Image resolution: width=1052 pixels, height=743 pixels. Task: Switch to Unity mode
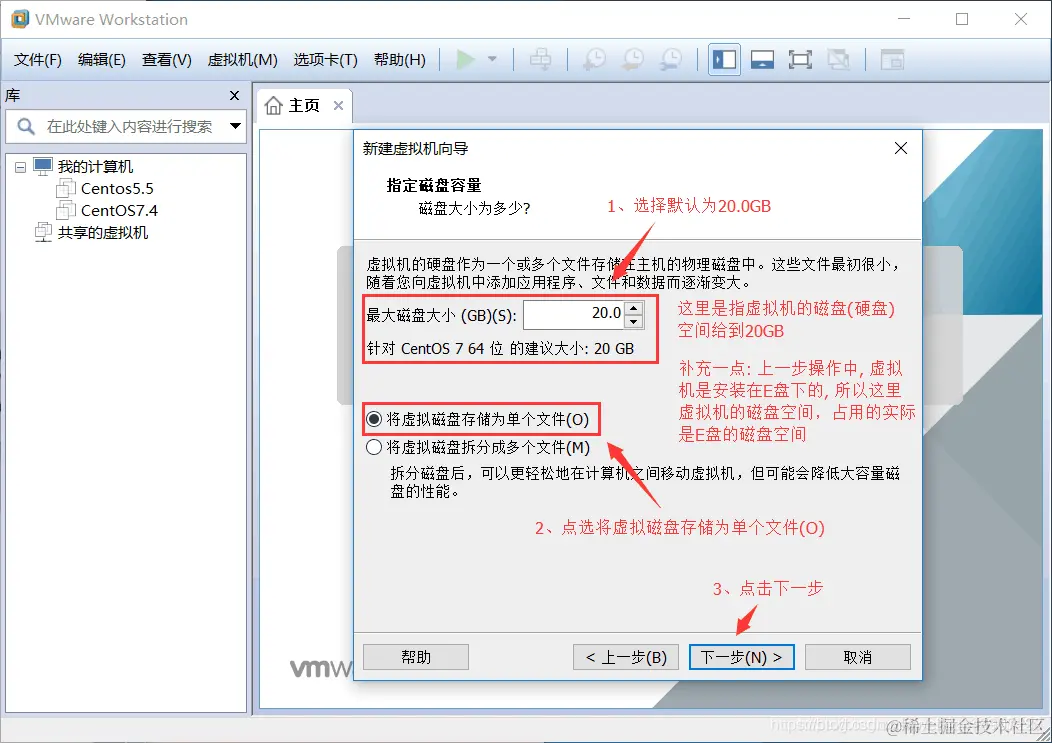pyautogui.click(x=838, y=59)
